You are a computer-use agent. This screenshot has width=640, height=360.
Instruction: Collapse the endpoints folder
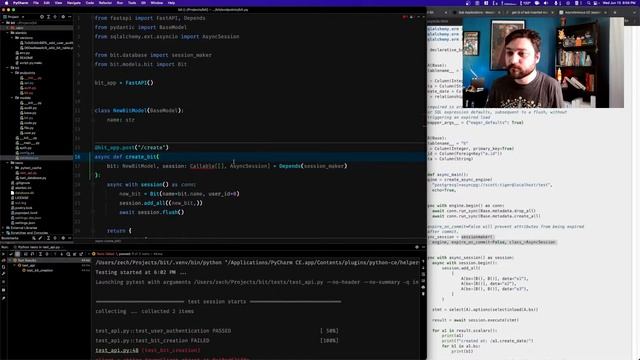[13, 73]
